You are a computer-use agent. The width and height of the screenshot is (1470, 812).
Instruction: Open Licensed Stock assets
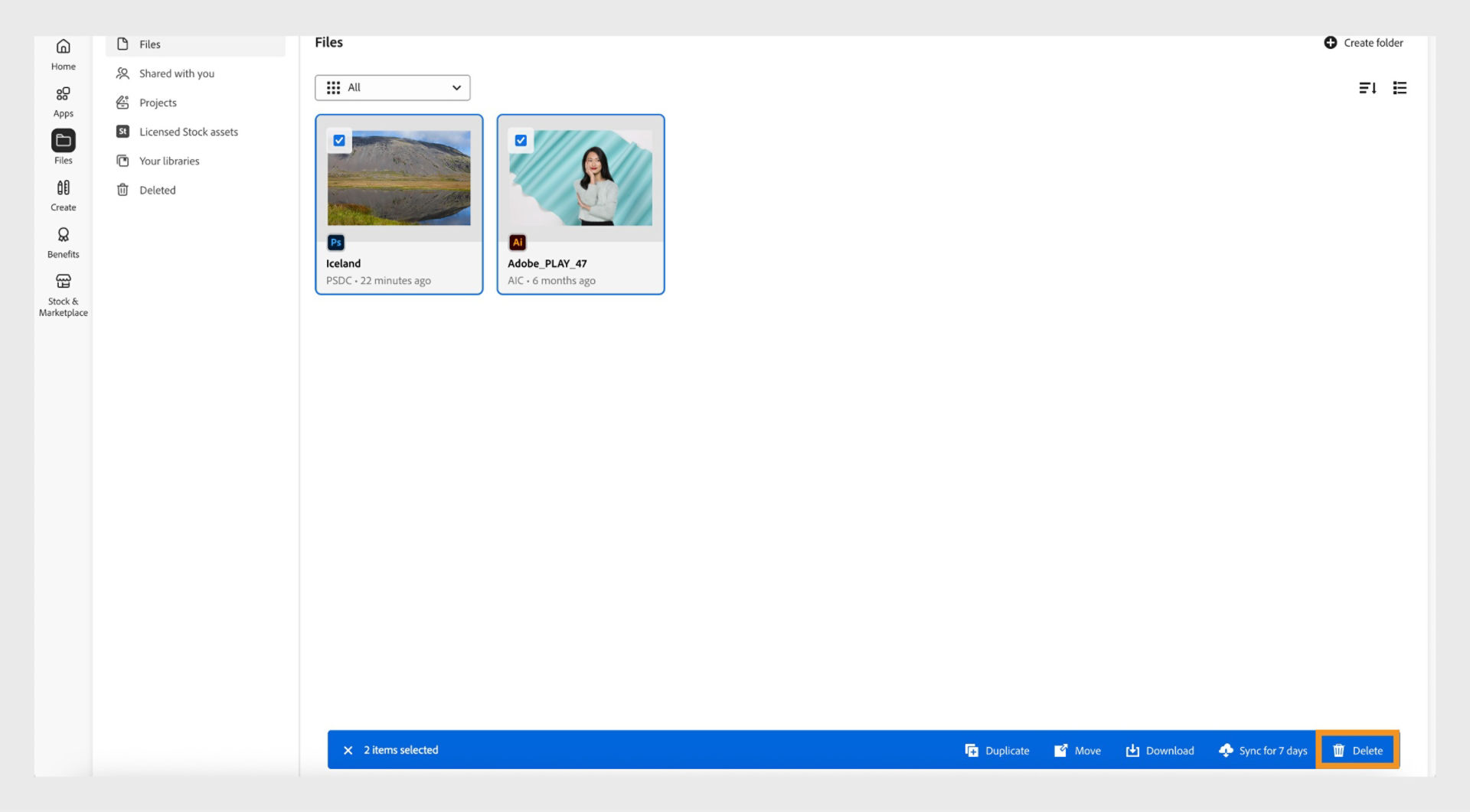188,131
